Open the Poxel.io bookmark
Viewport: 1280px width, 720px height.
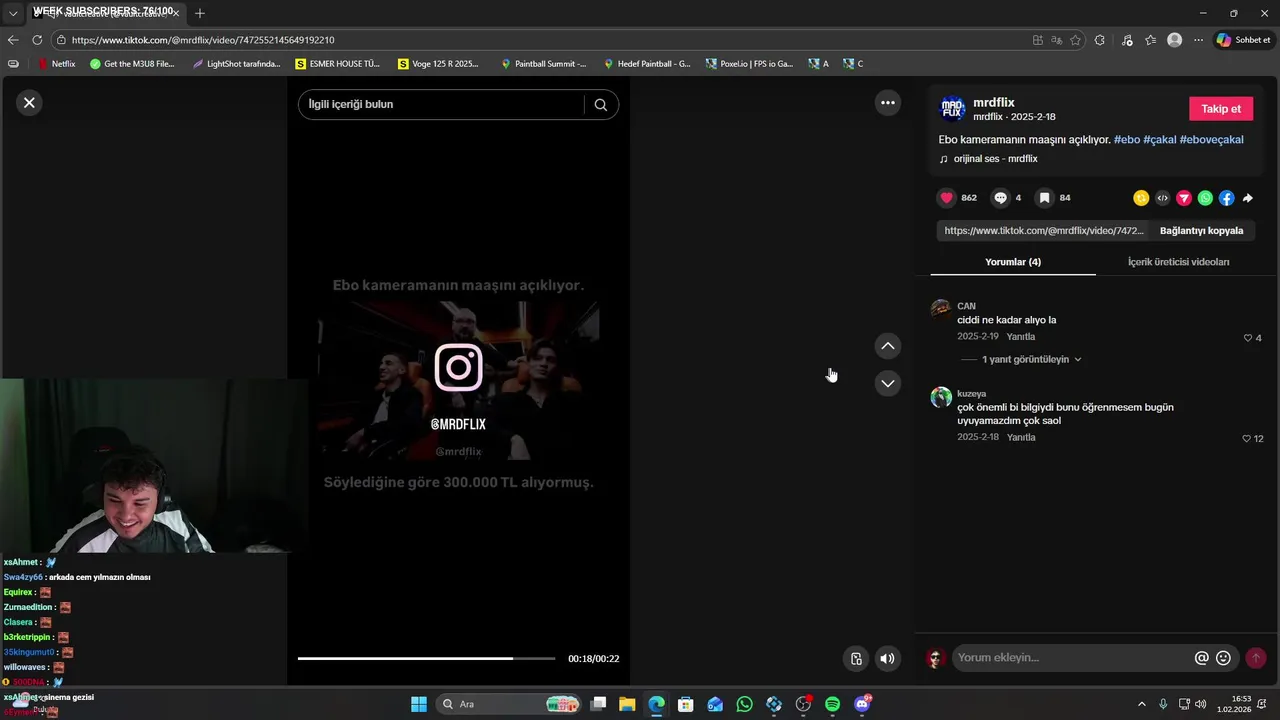(749, 64)
